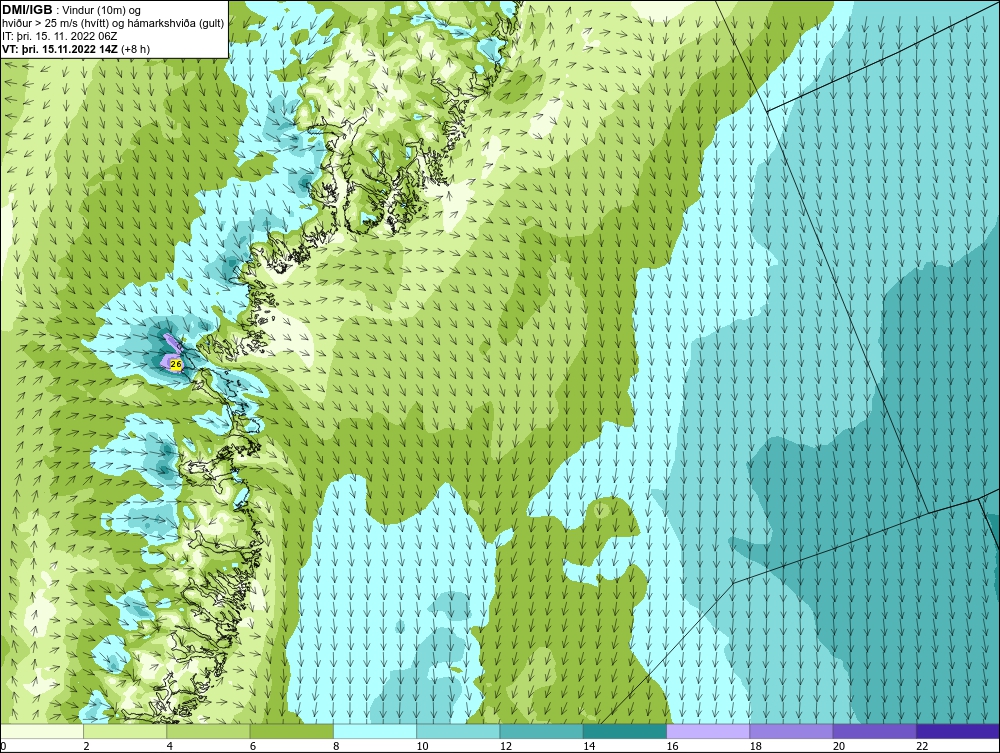Select the 10-12 m/s turquoise legend swatch

click(458, 731)
